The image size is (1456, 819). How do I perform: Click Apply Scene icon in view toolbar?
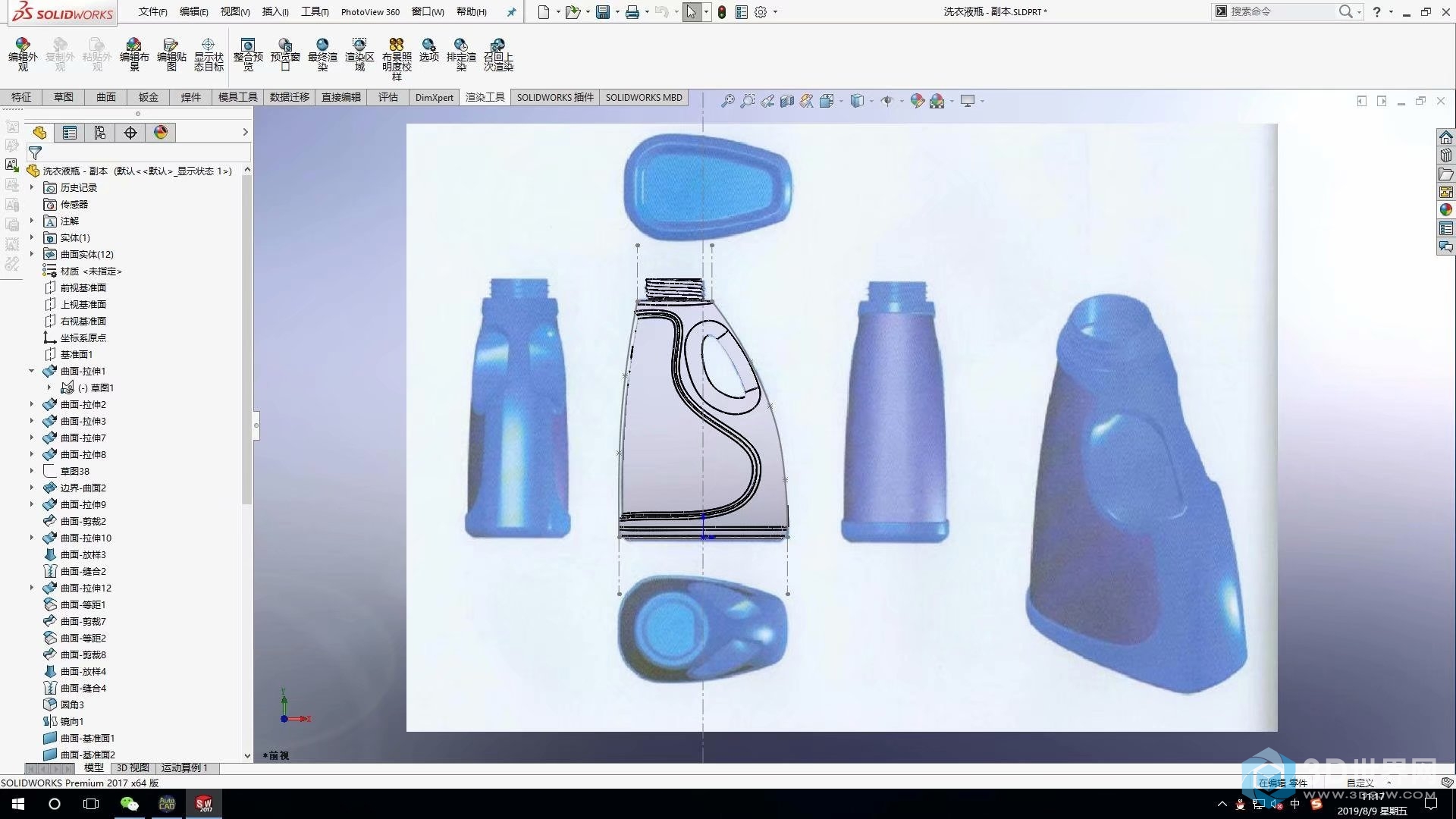[937, 101]
